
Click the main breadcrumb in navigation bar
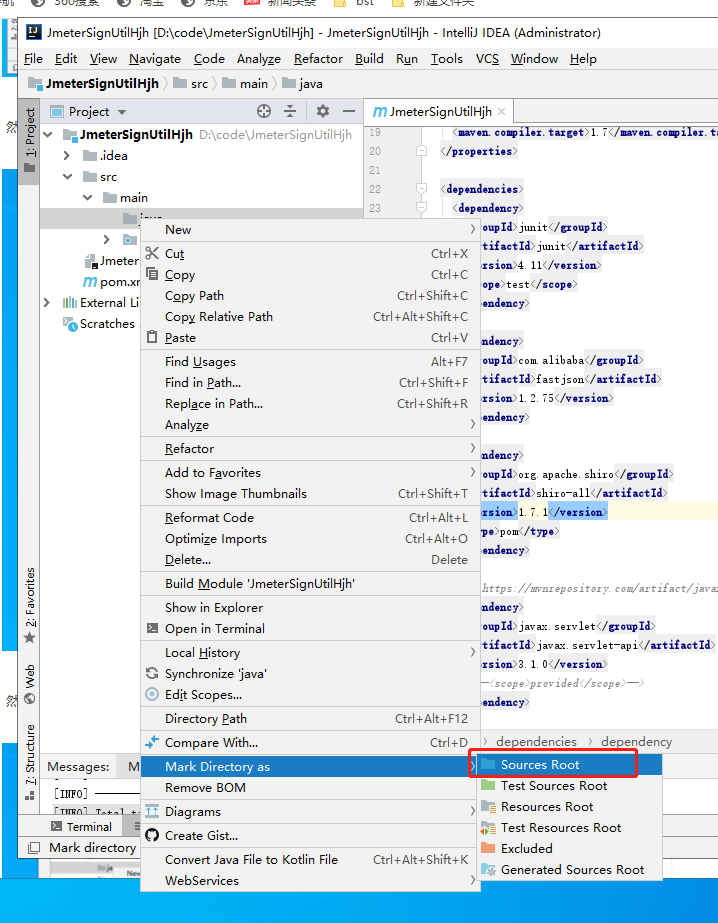[245, 84]
